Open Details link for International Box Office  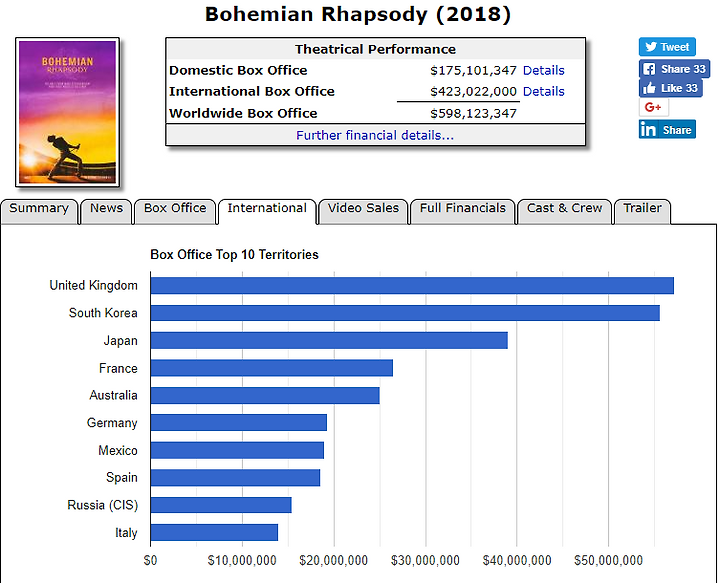click(x=543, y=92)
